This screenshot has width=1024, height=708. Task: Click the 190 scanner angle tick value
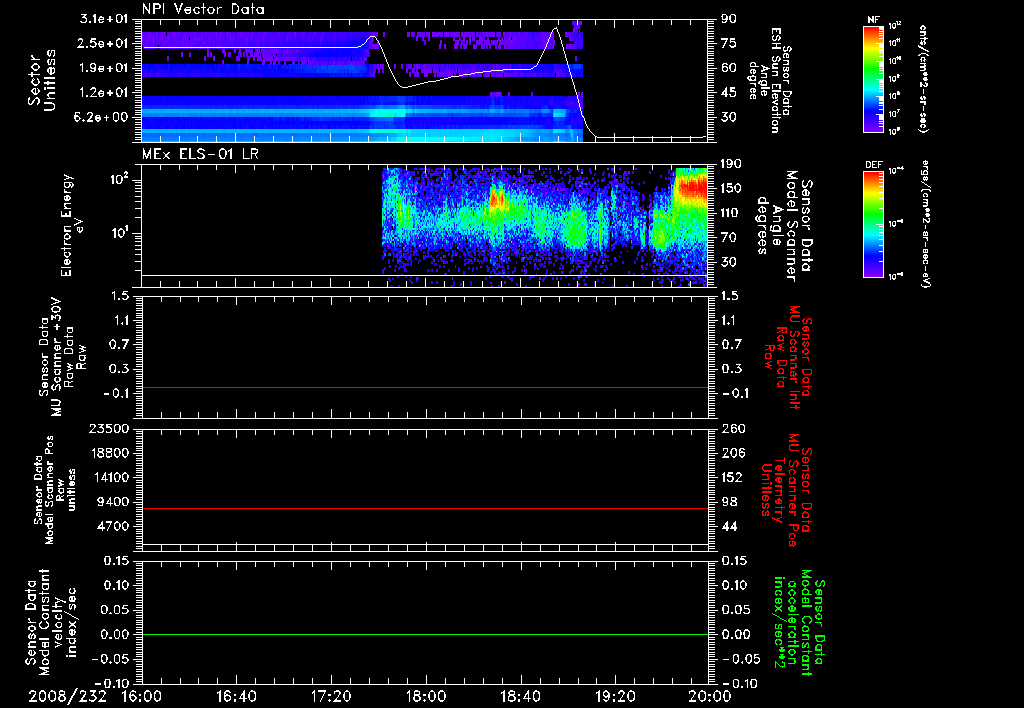tap(732, 163)
